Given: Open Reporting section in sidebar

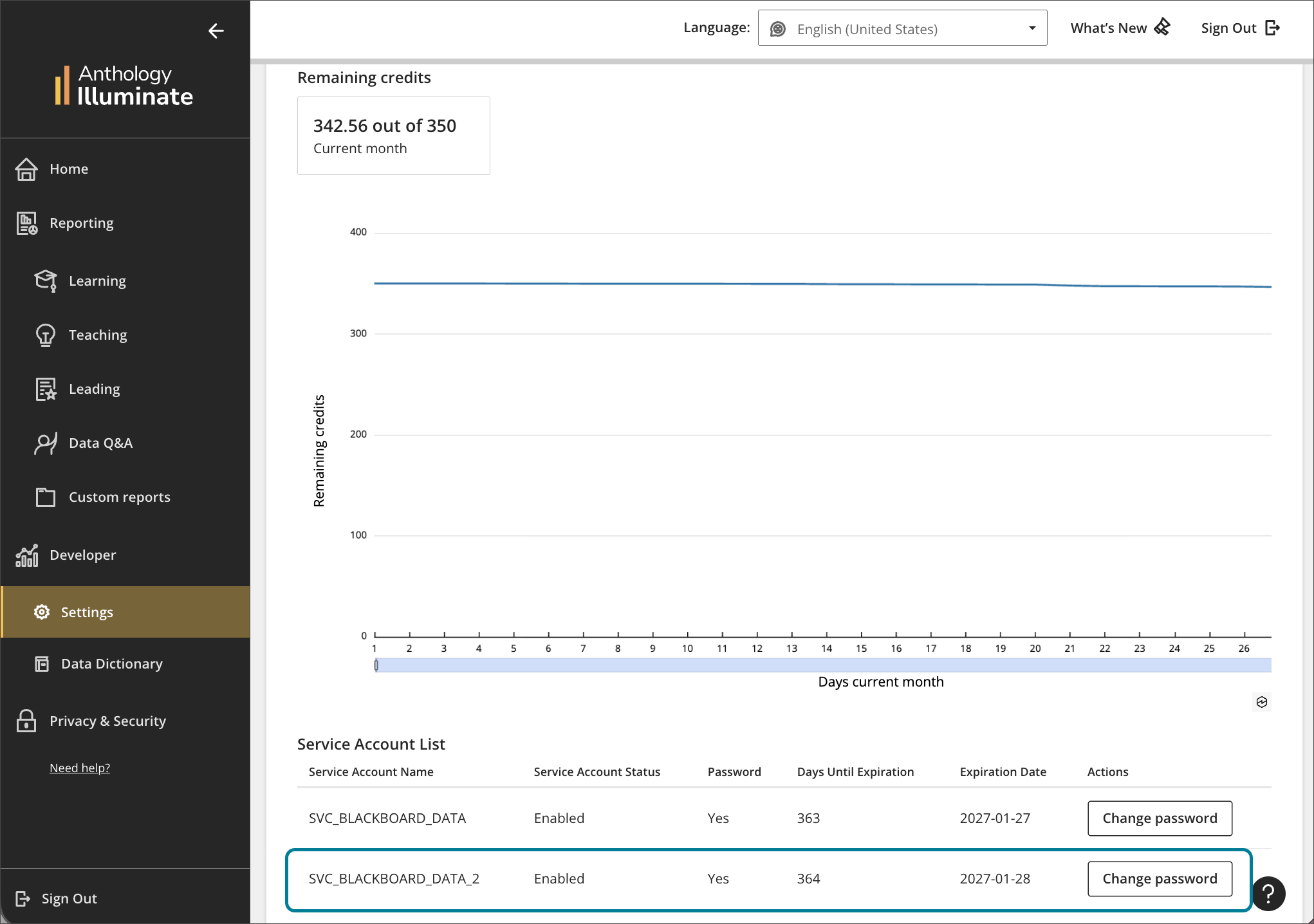Looking at the screenshot, I should [x=81, y=223].
